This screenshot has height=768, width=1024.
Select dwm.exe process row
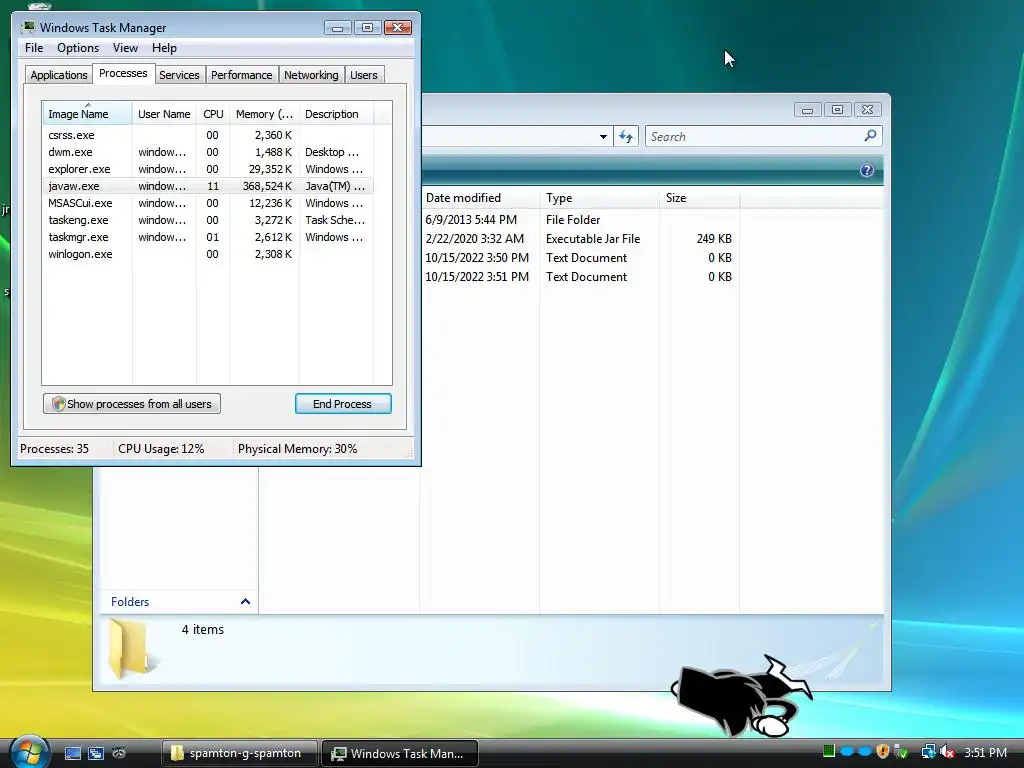tap(208, 152)
